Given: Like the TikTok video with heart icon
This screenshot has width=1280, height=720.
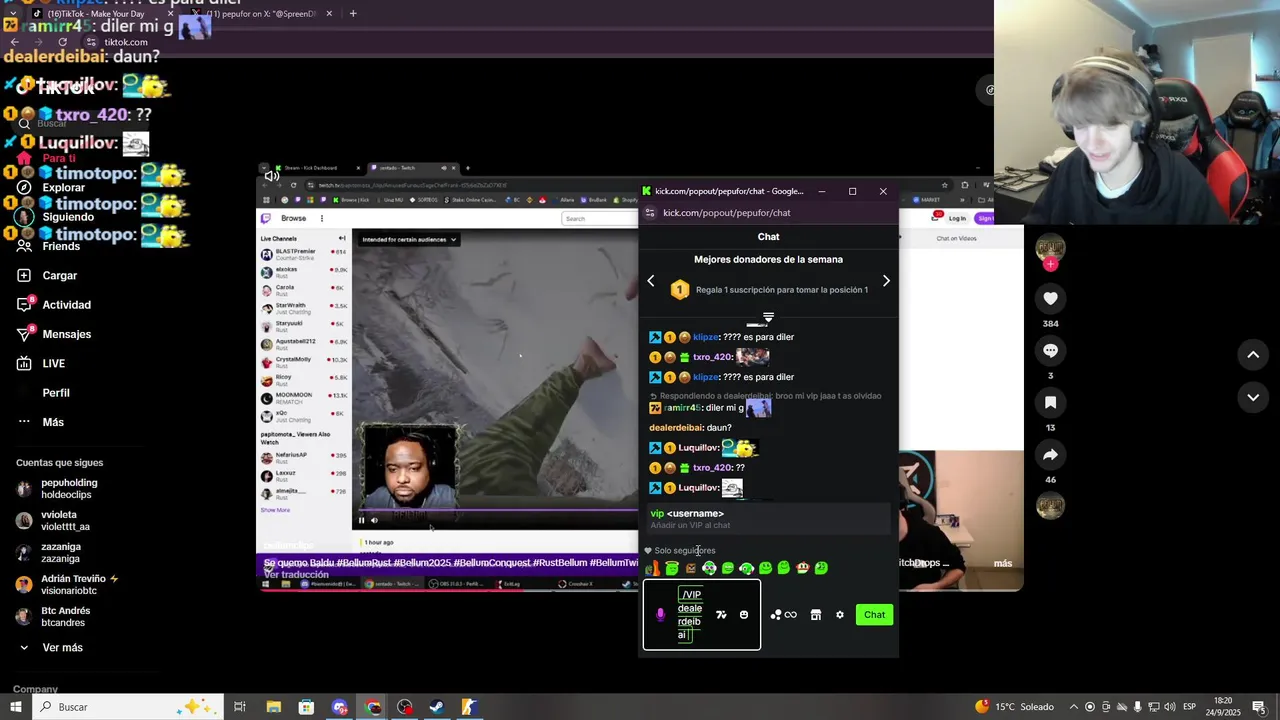Looking at the screenshot, I should pyautogui.click(x=1050, y=298).
